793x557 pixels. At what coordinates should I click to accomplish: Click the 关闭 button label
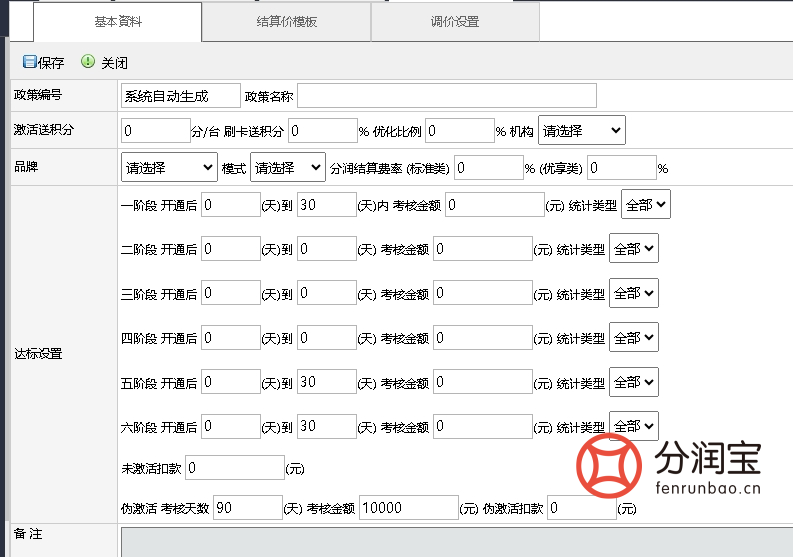[x=114, y=63]
